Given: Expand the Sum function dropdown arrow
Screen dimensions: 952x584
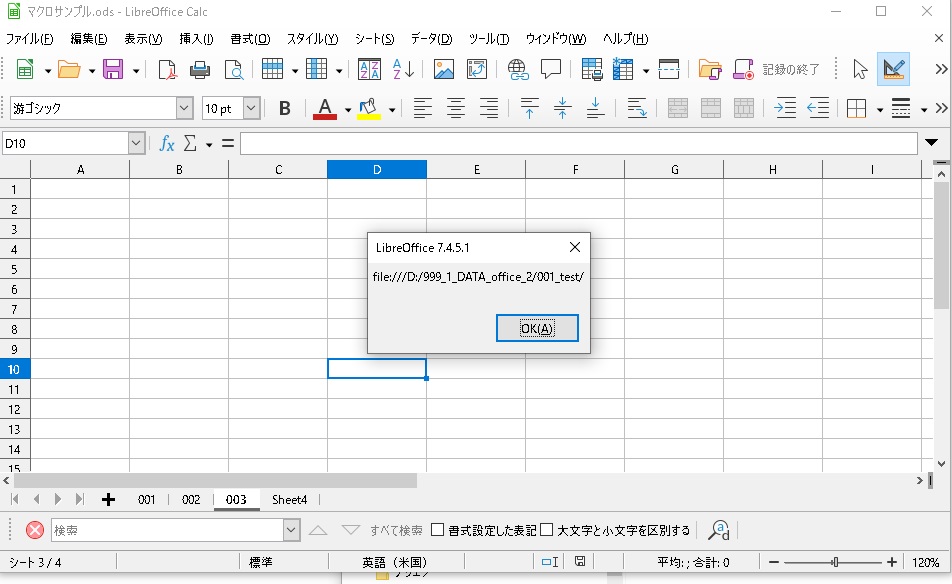Looking at the screenshot, I should 209,144.
